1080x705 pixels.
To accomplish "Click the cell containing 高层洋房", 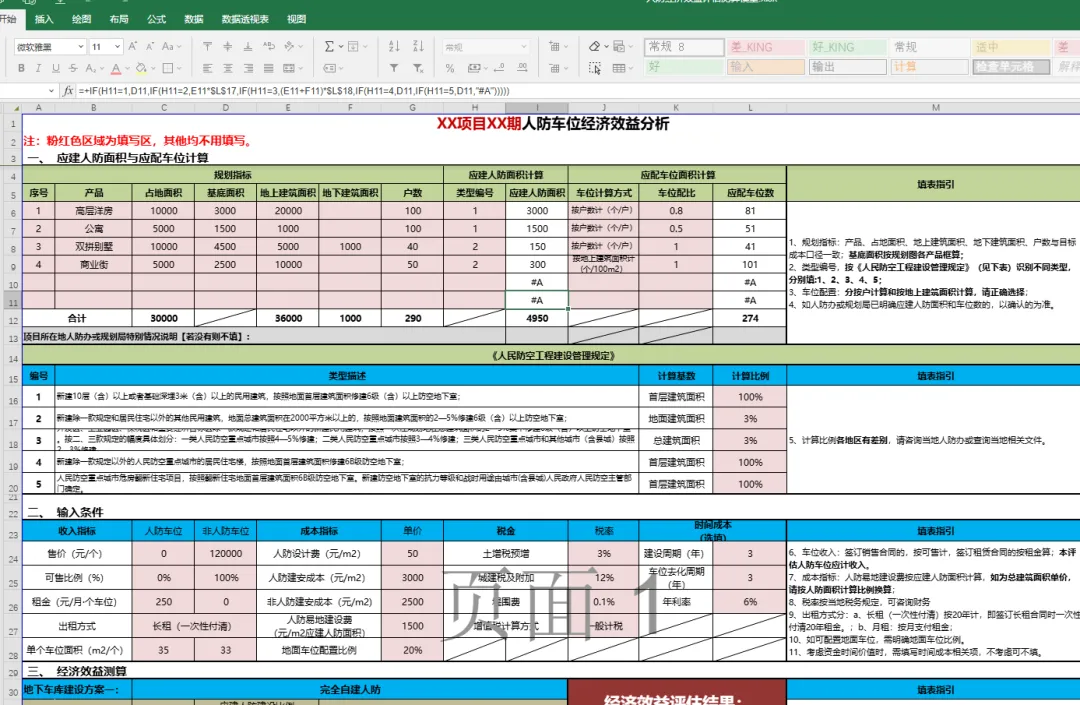I will click(x=94, y=211).
